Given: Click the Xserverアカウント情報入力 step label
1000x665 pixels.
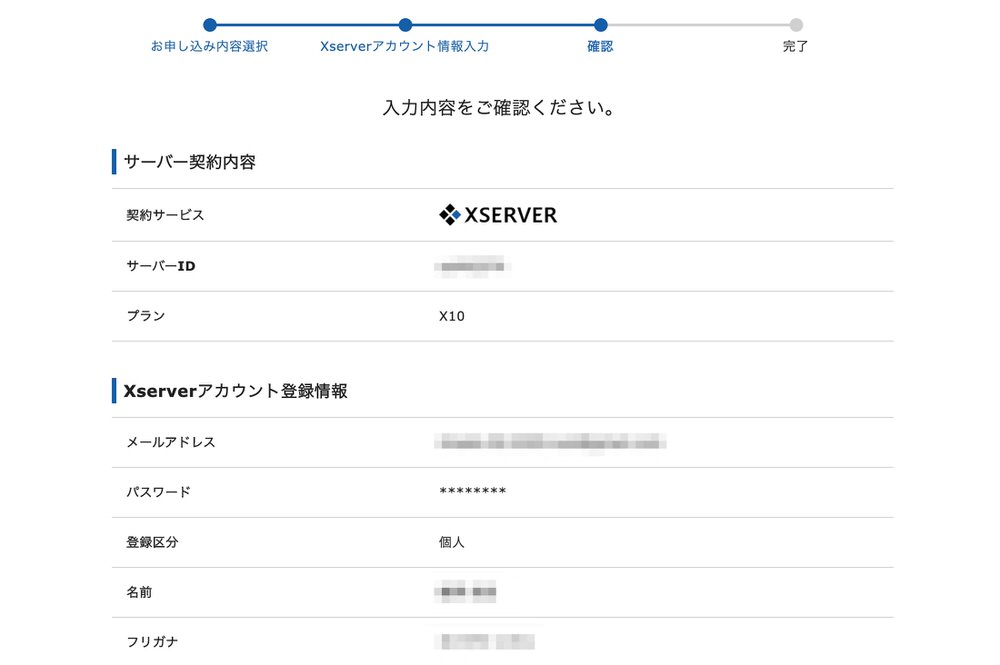Looking at the screenshot, I should click(404, 47).
